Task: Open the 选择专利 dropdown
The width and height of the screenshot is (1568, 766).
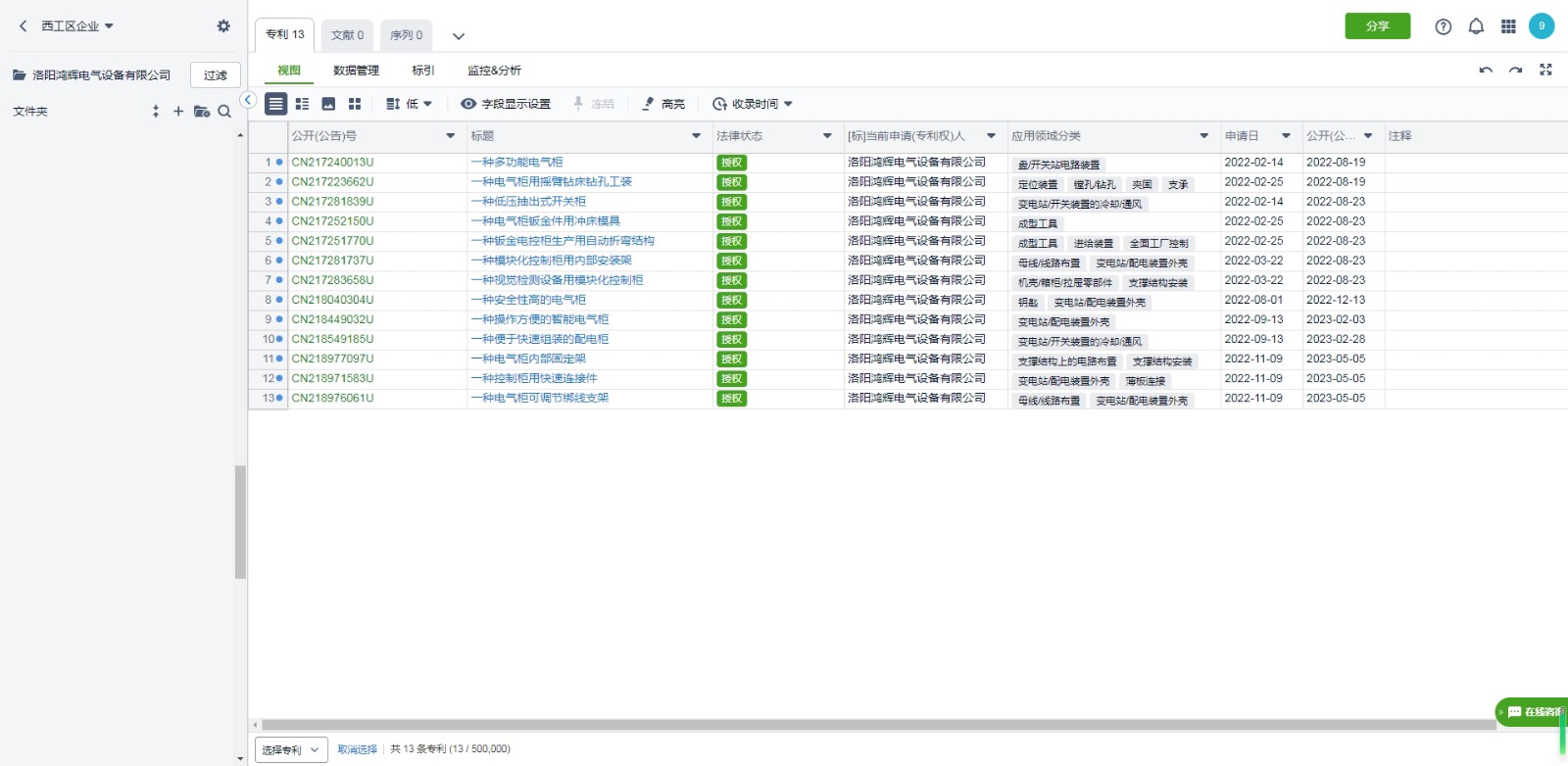Action: 291,749
